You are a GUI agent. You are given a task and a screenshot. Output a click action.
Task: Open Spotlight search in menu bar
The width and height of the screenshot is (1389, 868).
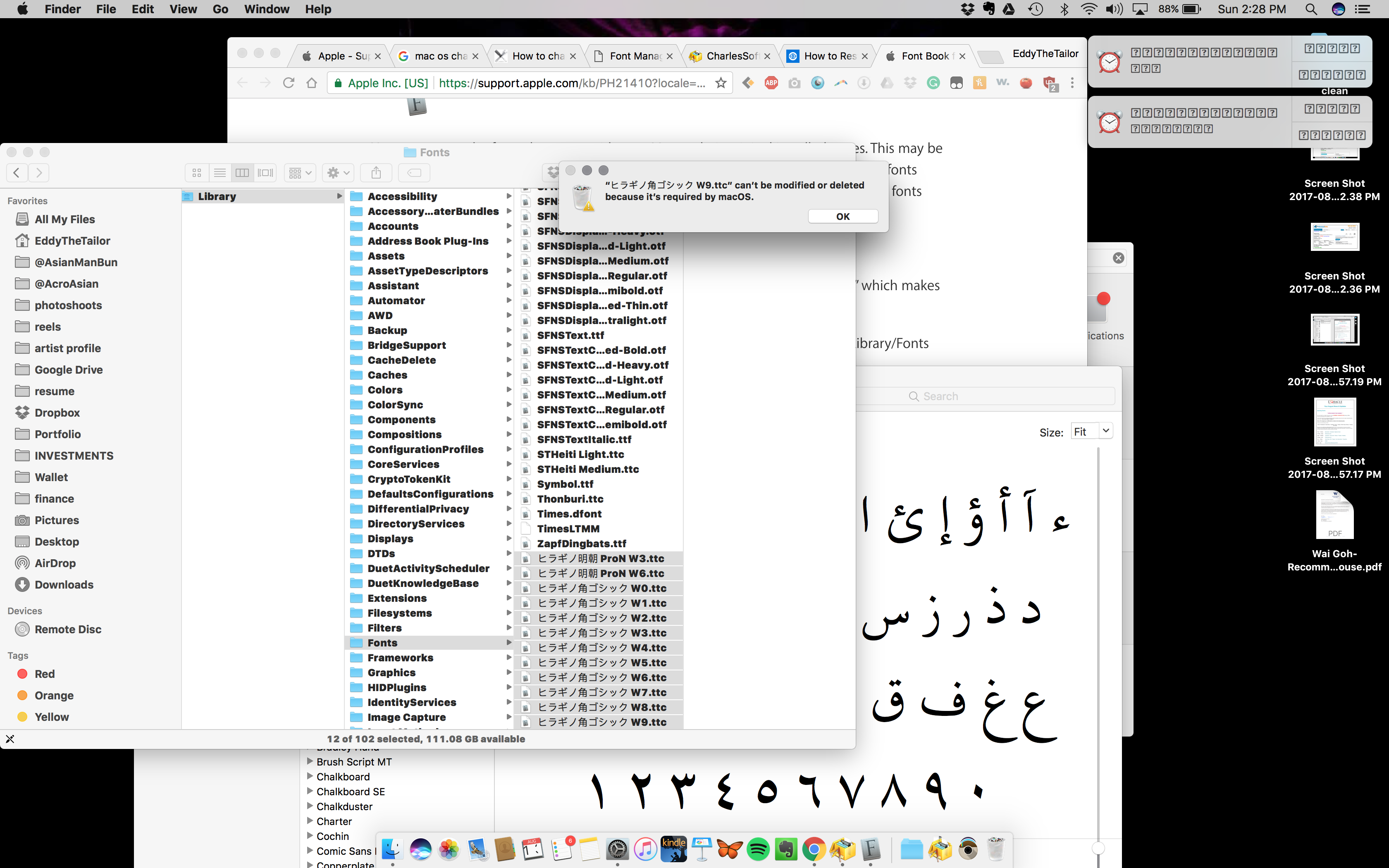1311,9
